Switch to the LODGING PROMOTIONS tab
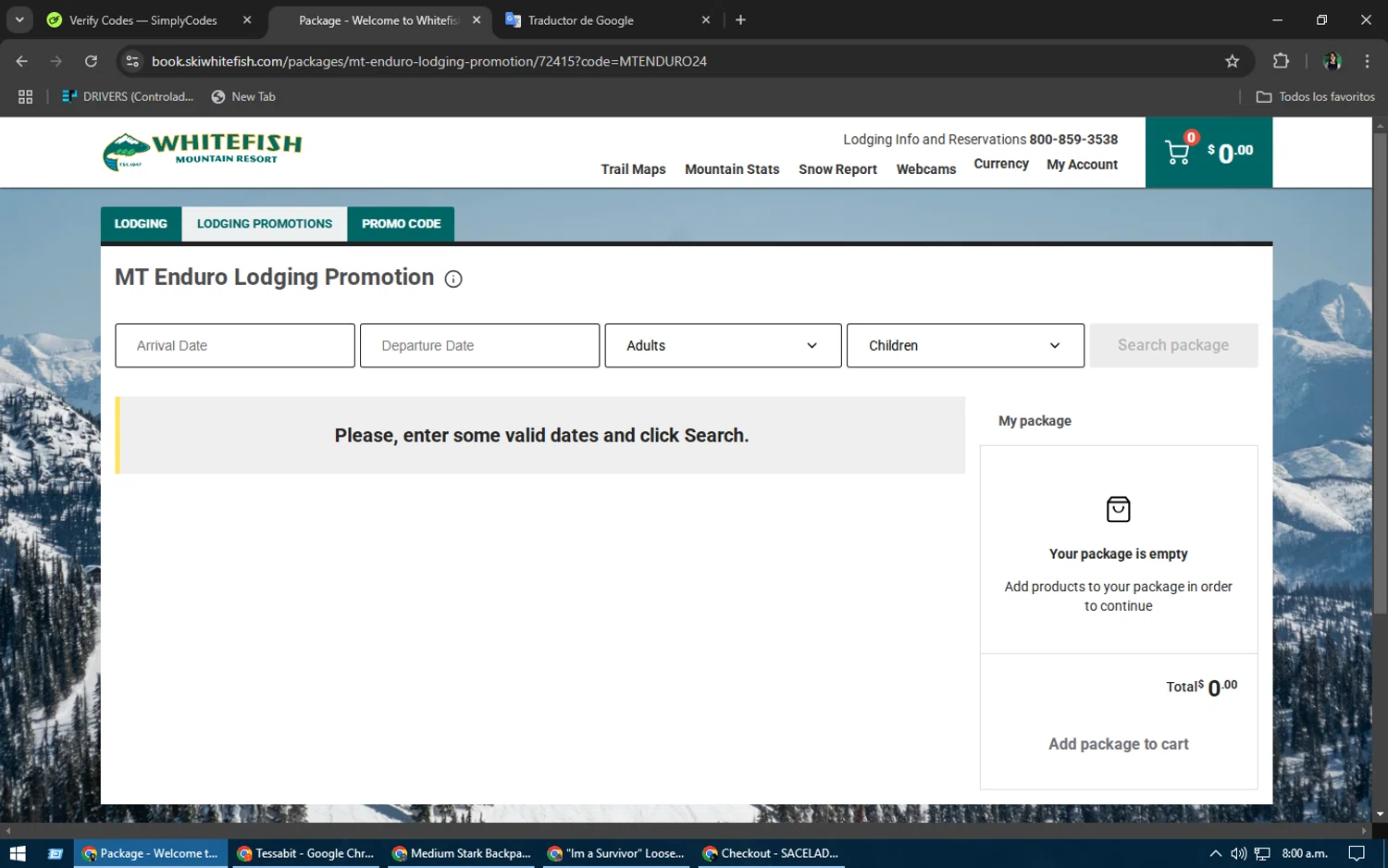Screen dimensions: 1388x868 tap(265, 224)
